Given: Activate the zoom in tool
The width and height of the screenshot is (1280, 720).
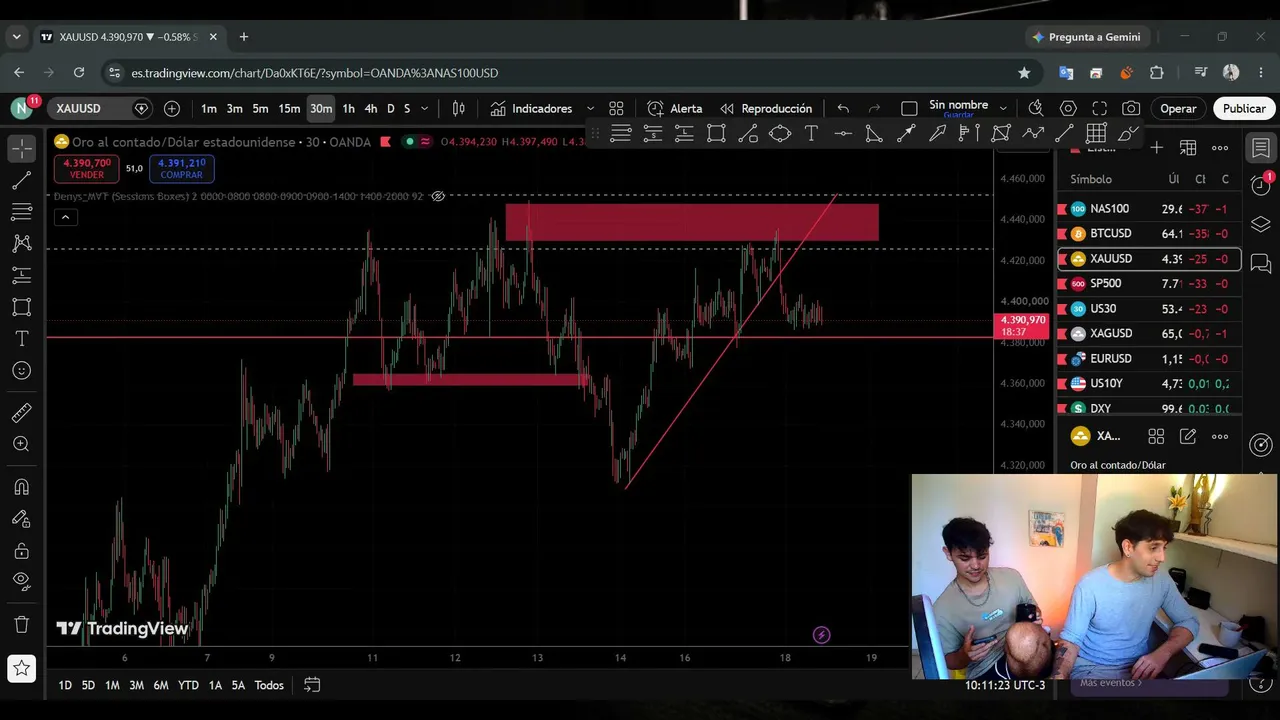Looking at the screenshot, I should pos(21,444).
